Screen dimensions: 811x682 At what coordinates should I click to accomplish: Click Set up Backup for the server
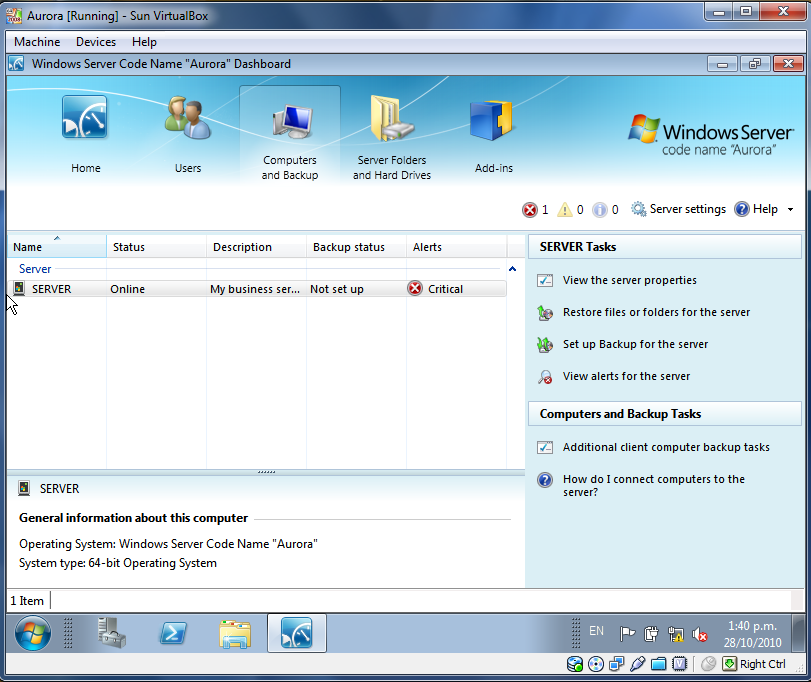click(x=635, y=345)
